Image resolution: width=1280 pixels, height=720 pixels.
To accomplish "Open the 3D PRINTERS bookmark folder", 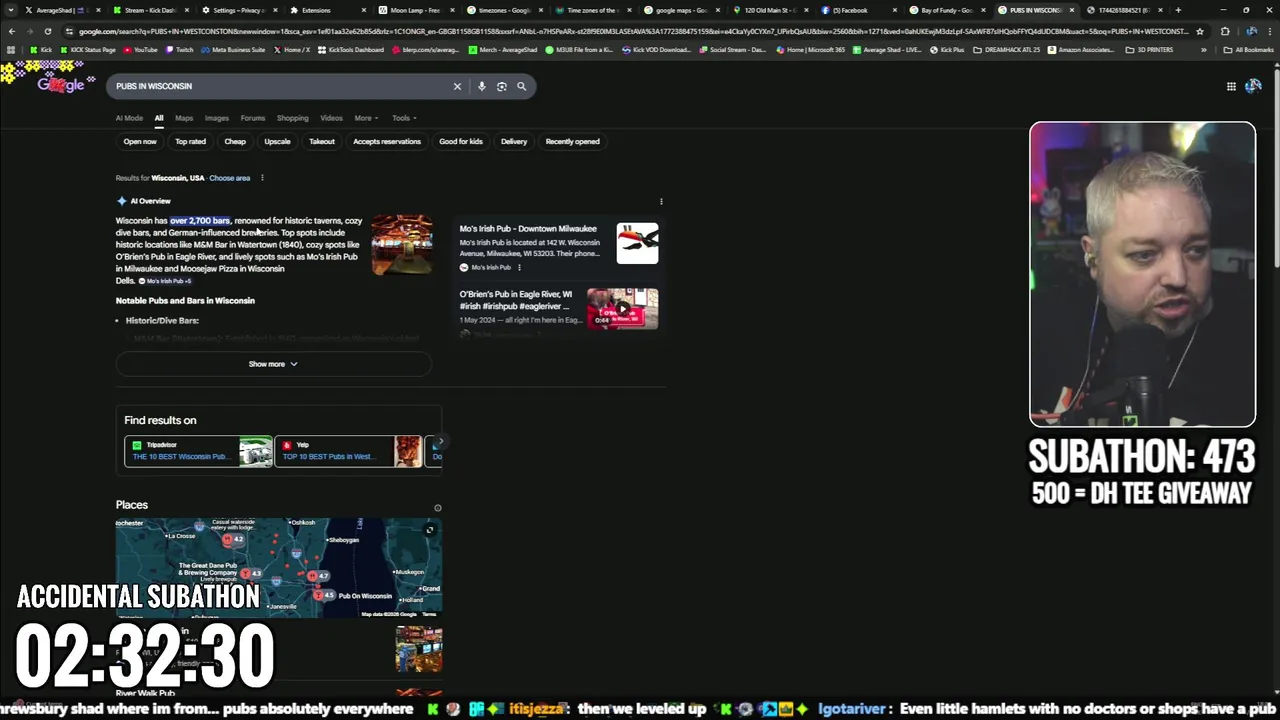I will (x=1148, y=49).
